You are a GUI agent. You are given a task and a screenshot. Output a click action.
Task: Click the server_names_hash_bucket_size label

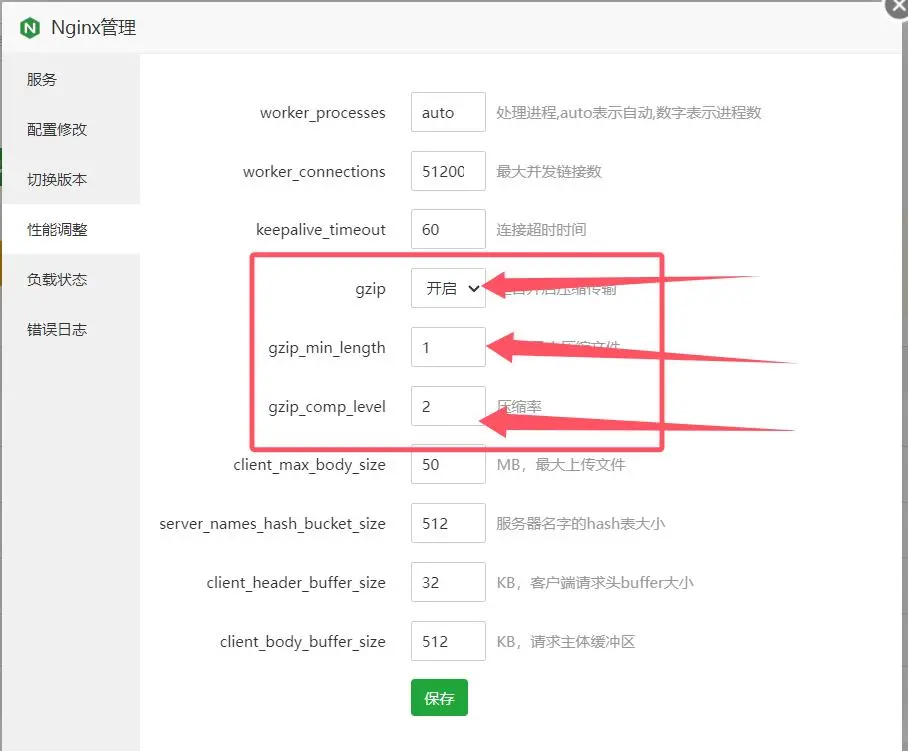coord(273,524)
